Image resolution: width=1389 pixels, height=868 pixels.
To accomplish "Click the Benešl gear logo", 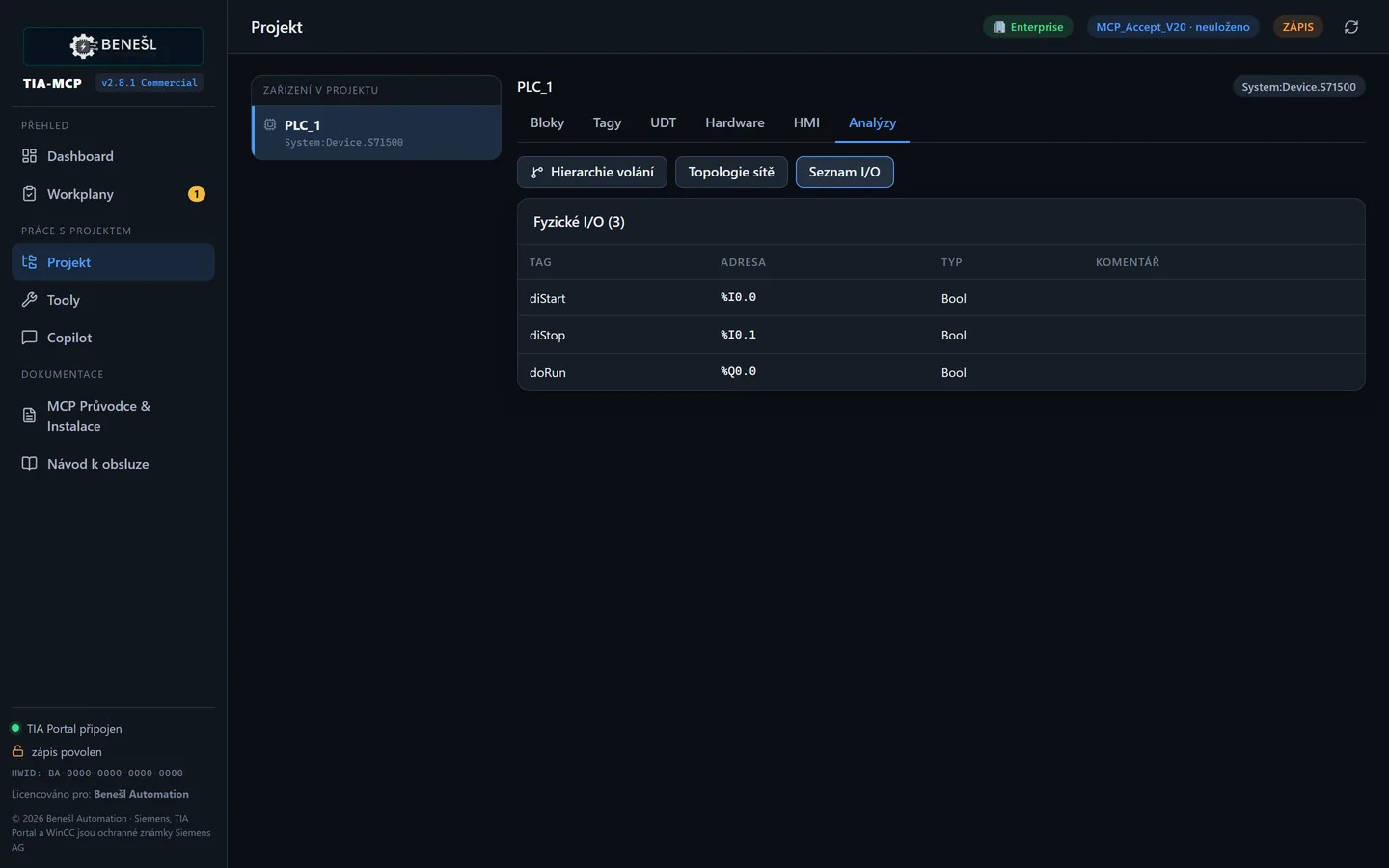I will [83, 45].
